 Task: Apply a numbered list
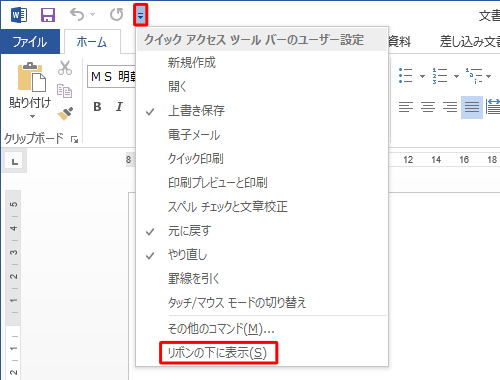click(440, 76)
